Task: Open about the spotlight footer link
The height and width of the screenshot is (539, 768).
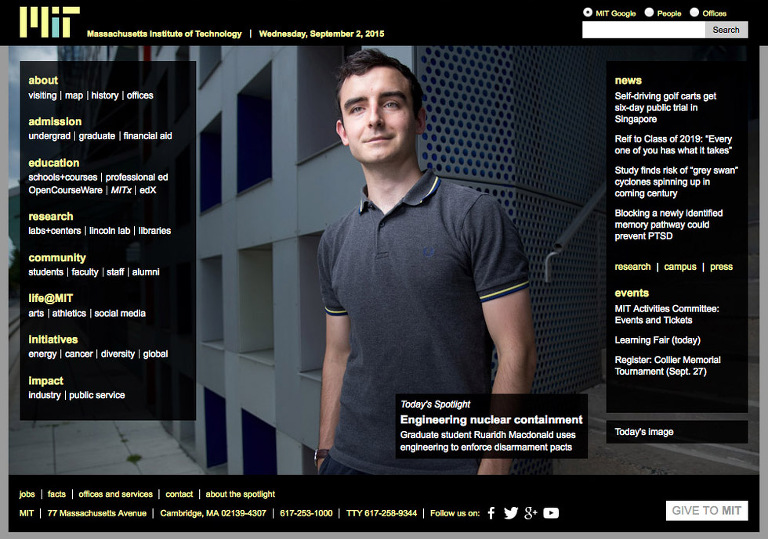Action: 240,494
